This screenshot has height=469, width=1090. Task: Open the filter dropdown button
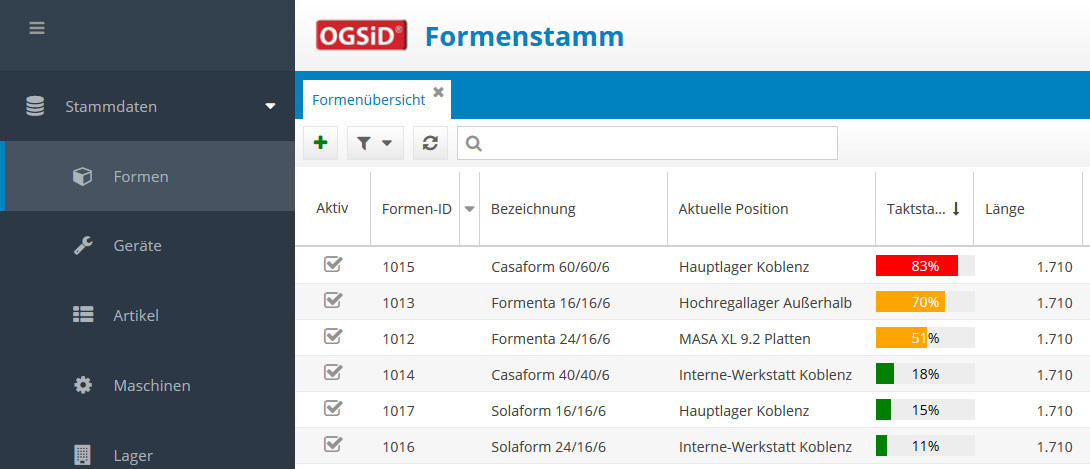(x=374, y=143)
